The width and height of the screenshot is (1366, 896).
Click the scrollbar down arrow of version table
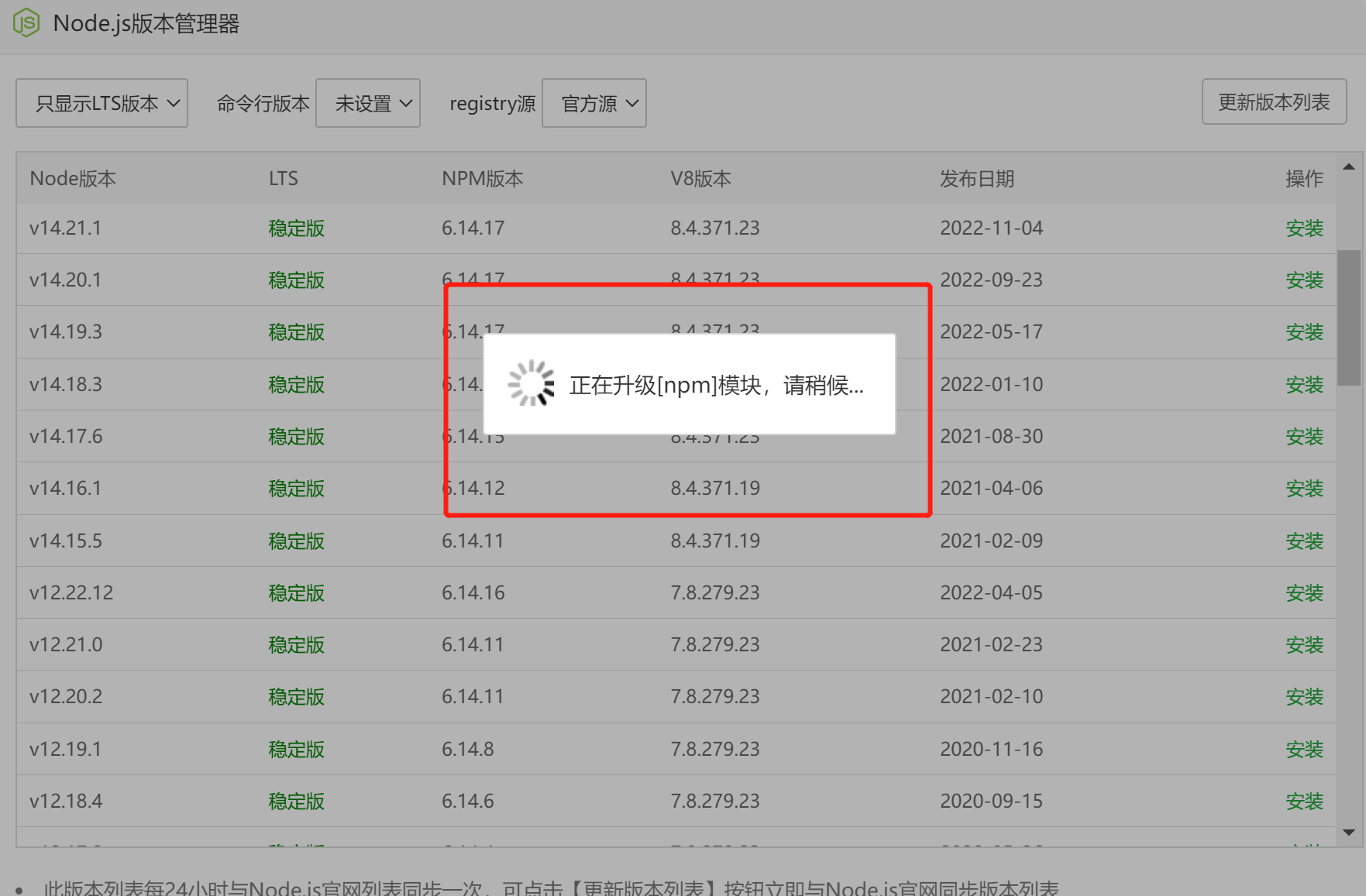coord(1348,832)
